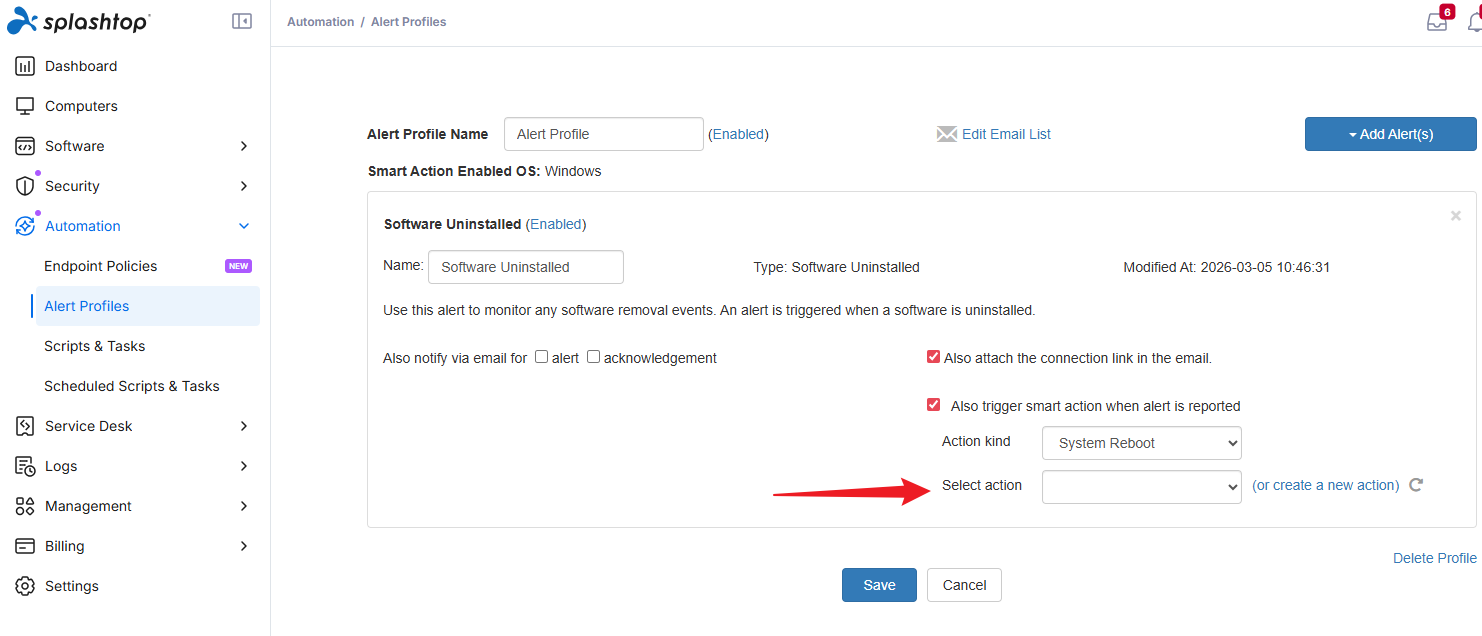Screen dimensions: 1482x636
Task: Remove the Software Uninstalled alert with X
Action: point(1456,215)
